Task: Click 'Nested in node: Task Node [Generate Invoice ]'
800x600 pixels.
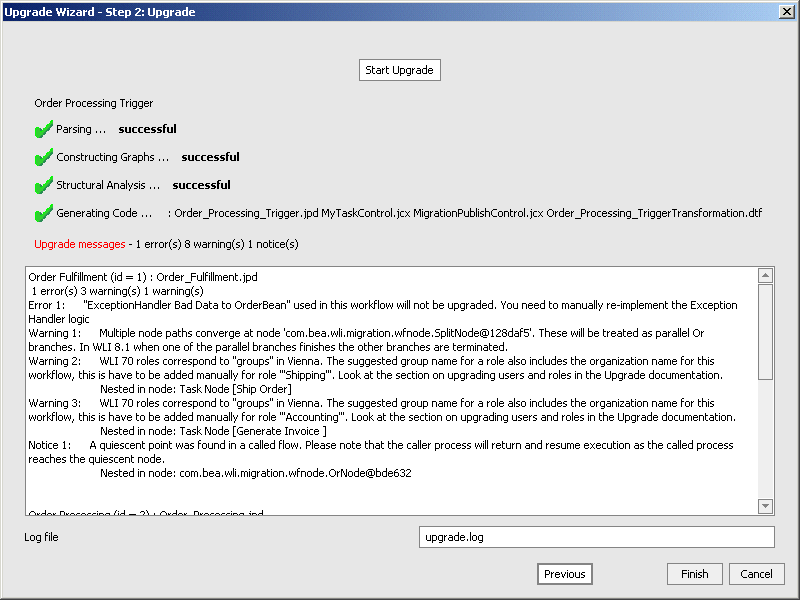Action: coord(213,431)
